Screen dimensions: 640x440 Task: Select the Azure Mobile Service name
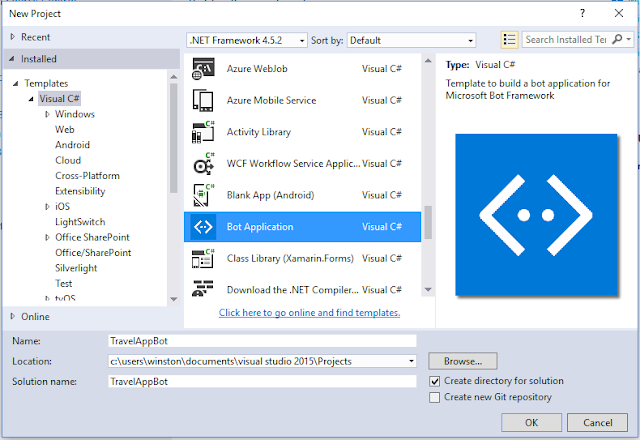click(271, 100)
